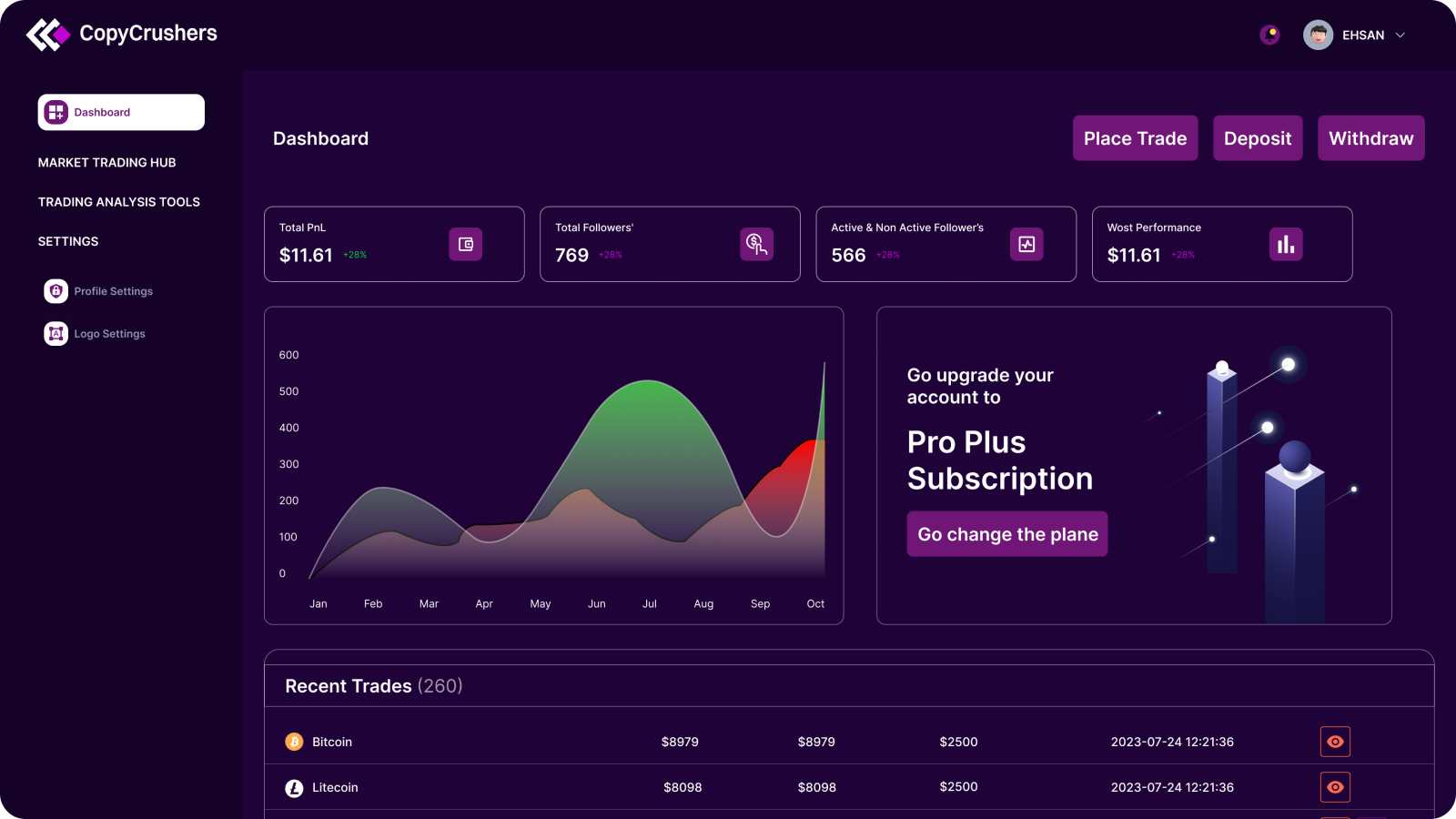The image size is (1456, 819).
Task: Click the Profile Settings lock icon
Action: click(x=56, y=291)
